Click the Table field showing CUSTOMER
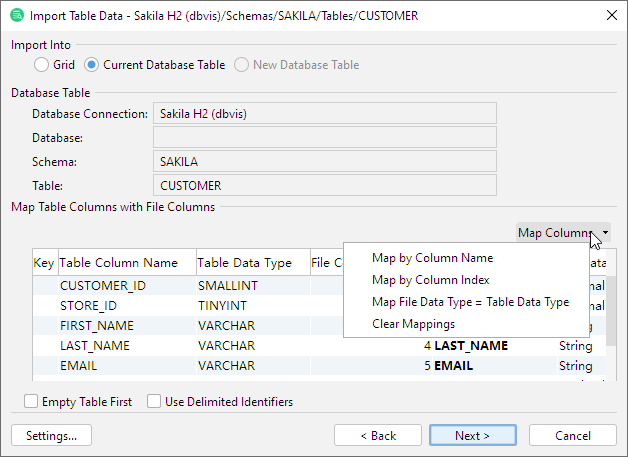Viewport: 628px width, 457px height. (x=324, y=185)
